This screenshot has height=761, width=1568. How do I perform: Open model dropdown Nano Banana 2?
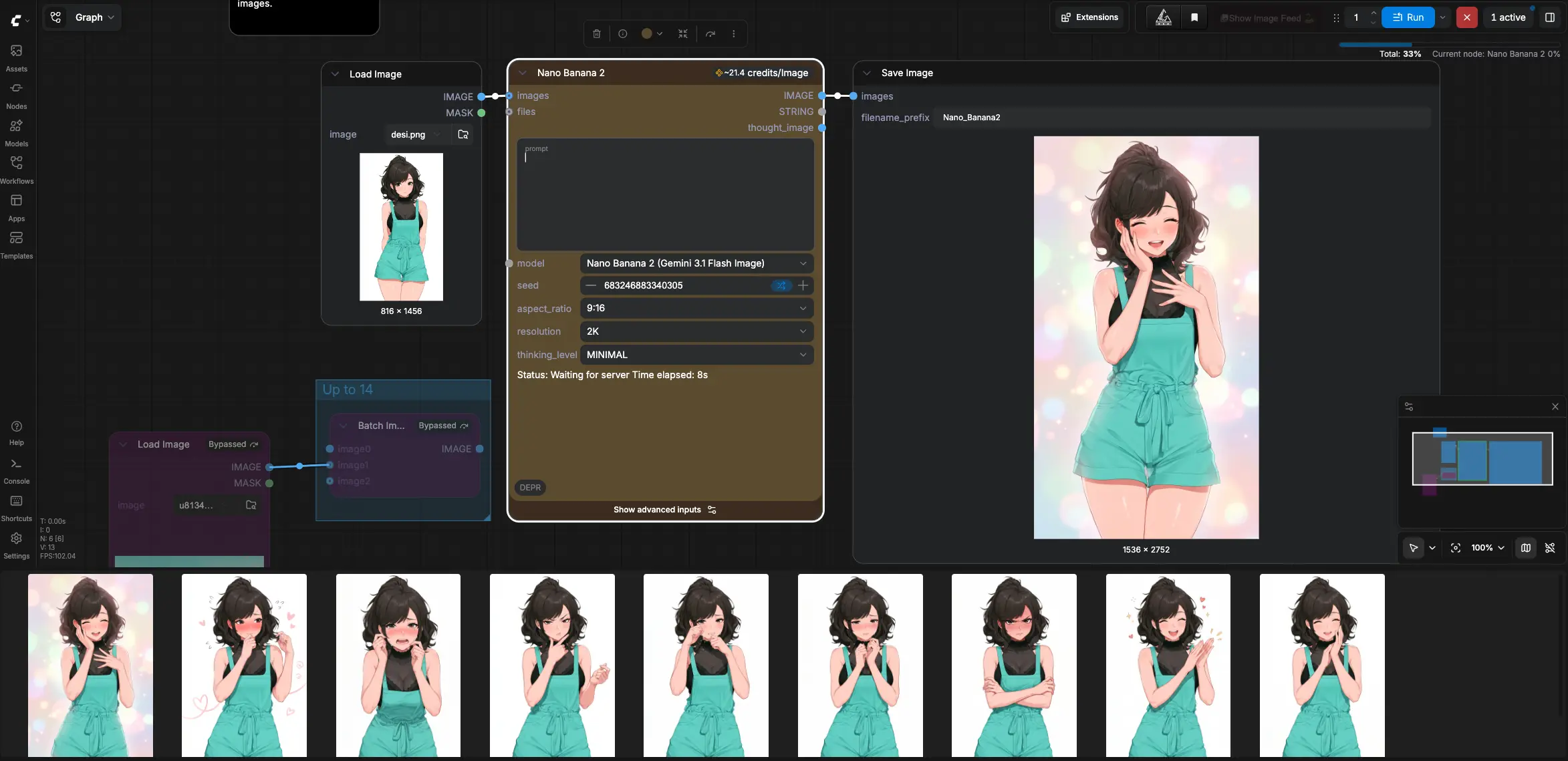click(x=696, y=263)
